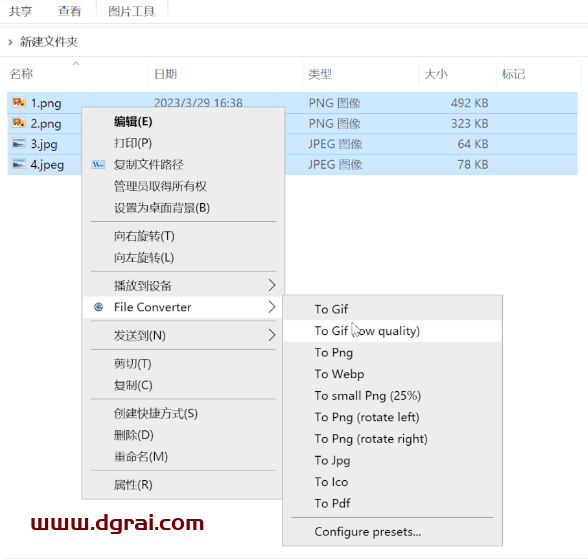
Task: Click JPEG 图像 type cell of 4.jpeg
Action: click(x=335, y=165)
